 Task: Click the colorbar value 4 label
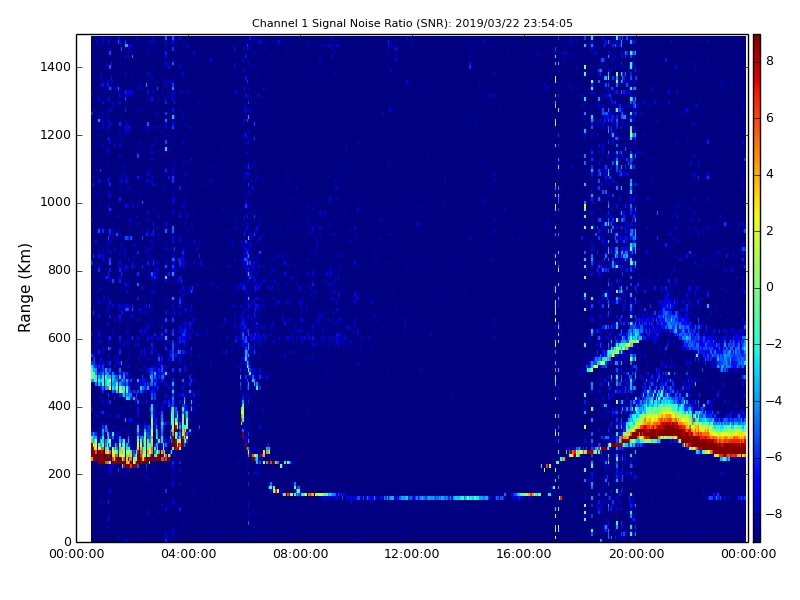pyautogui.click(x=770, y=174)
